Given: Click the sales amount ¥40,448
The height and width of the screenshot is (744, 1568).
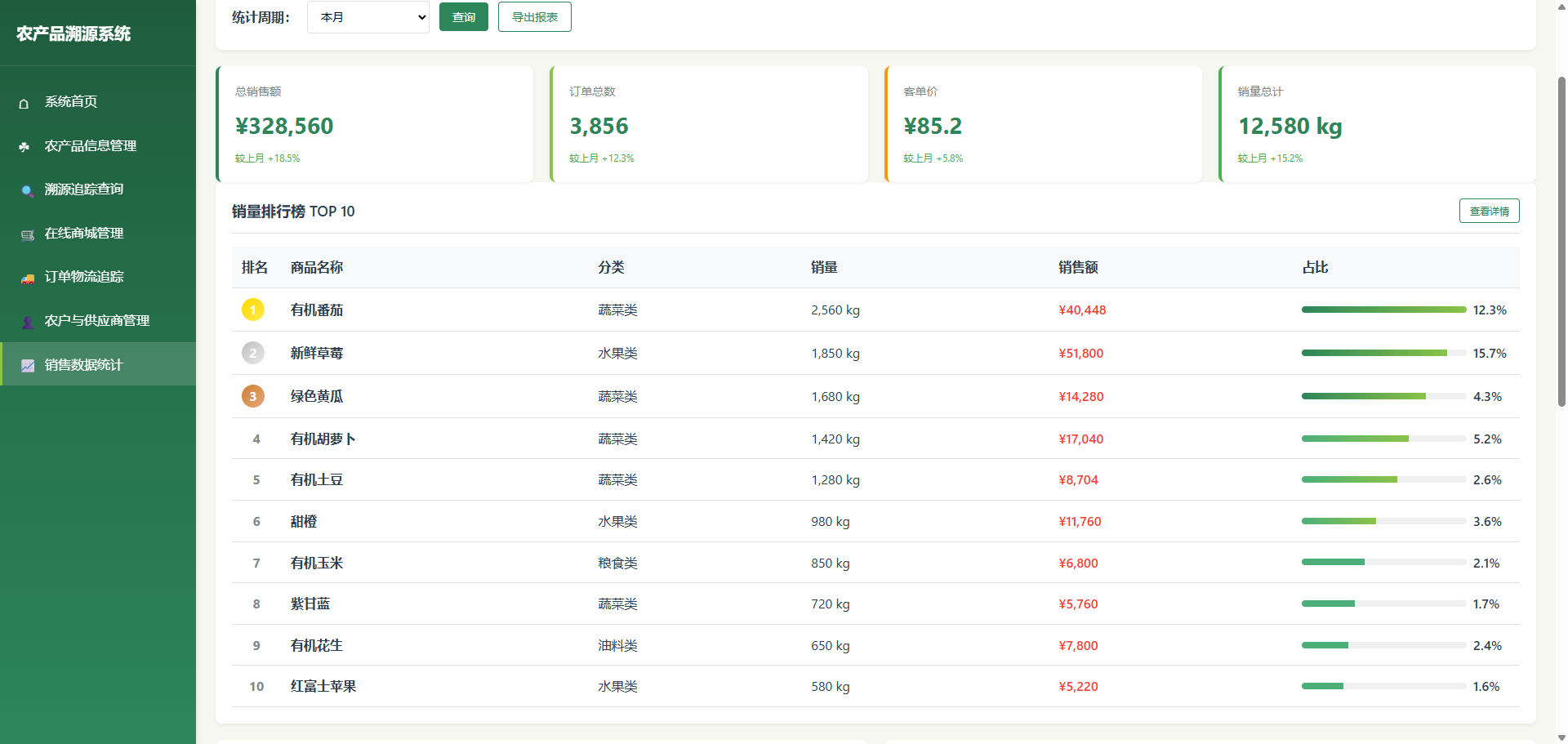Looking at the screenshot, I should point(1082,310).
